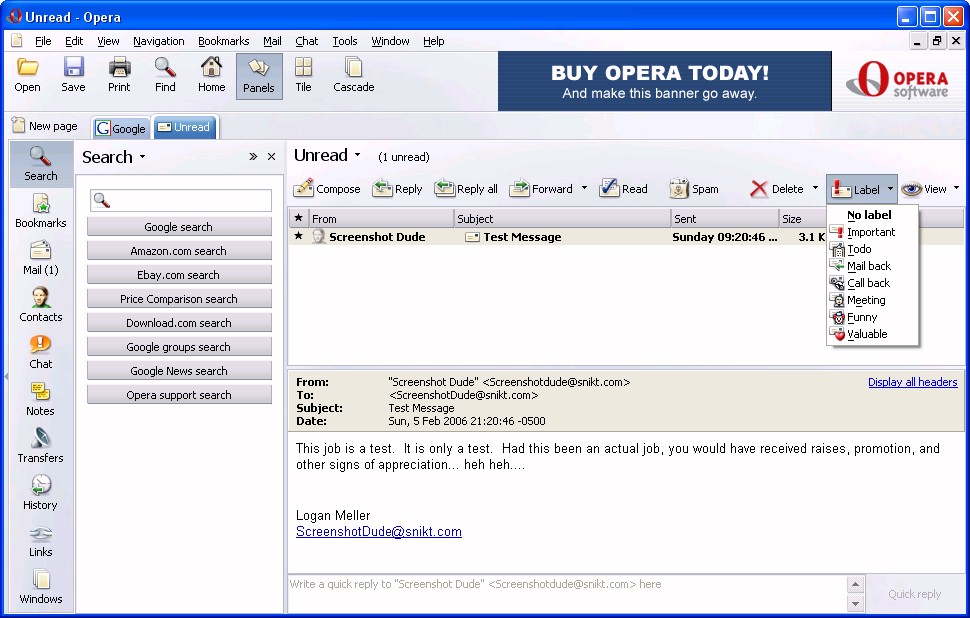Click the Compose mail icon
The image size is (970, 618).
coord(305,188)
